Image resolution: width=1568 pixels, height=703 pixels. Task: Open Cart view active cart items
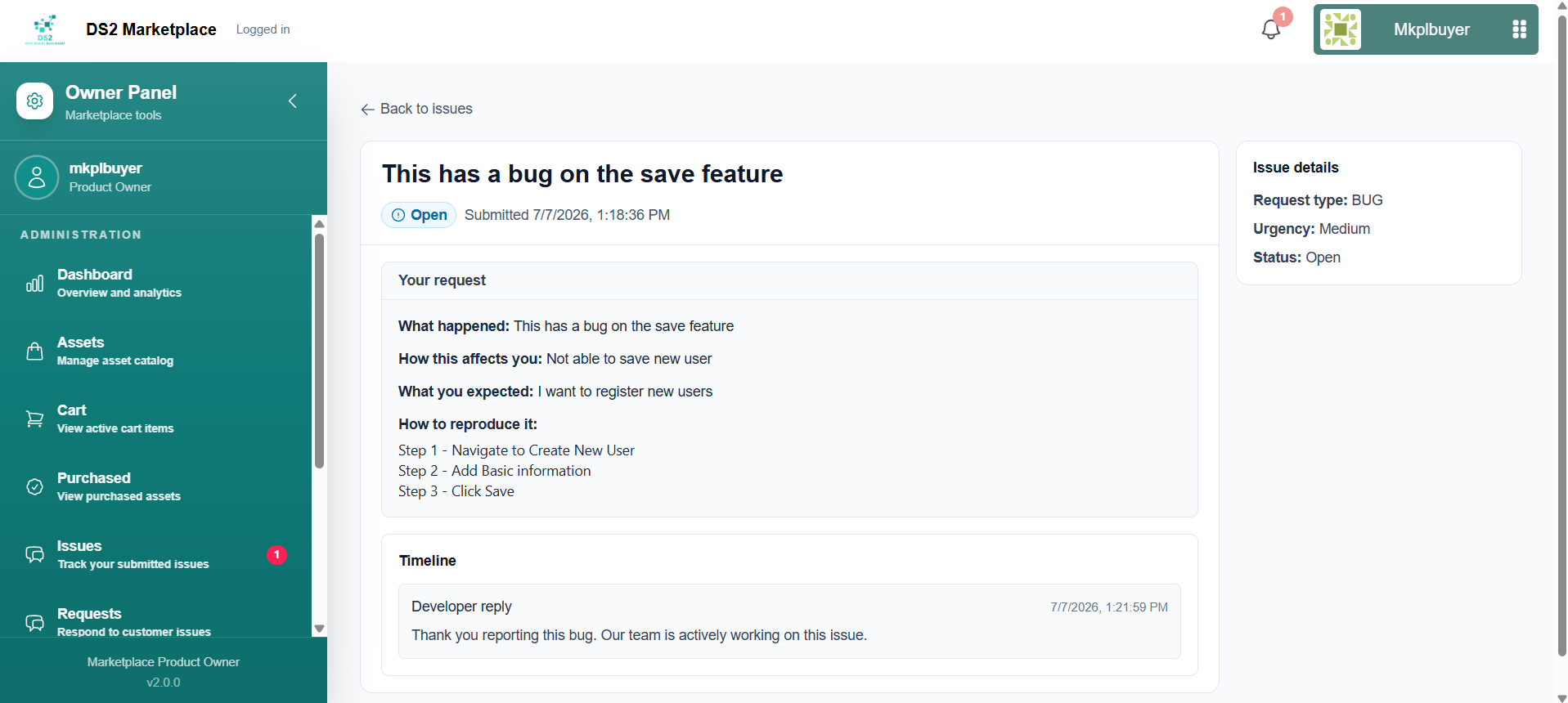pyautogui.click(x=155, y=419)
